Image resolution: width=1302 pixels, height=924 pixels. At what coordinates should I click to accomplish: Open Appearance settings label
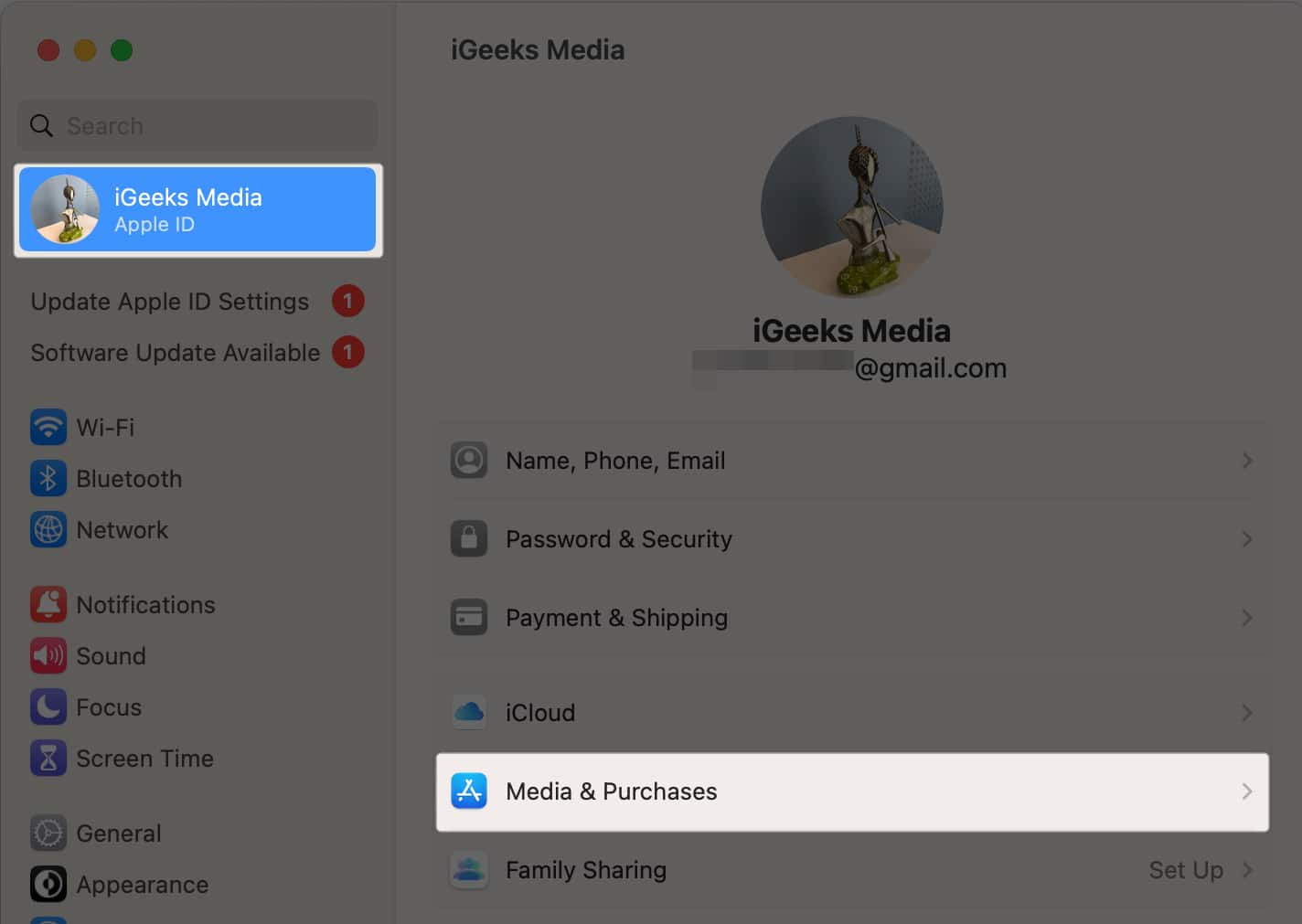tap(143, 884)
